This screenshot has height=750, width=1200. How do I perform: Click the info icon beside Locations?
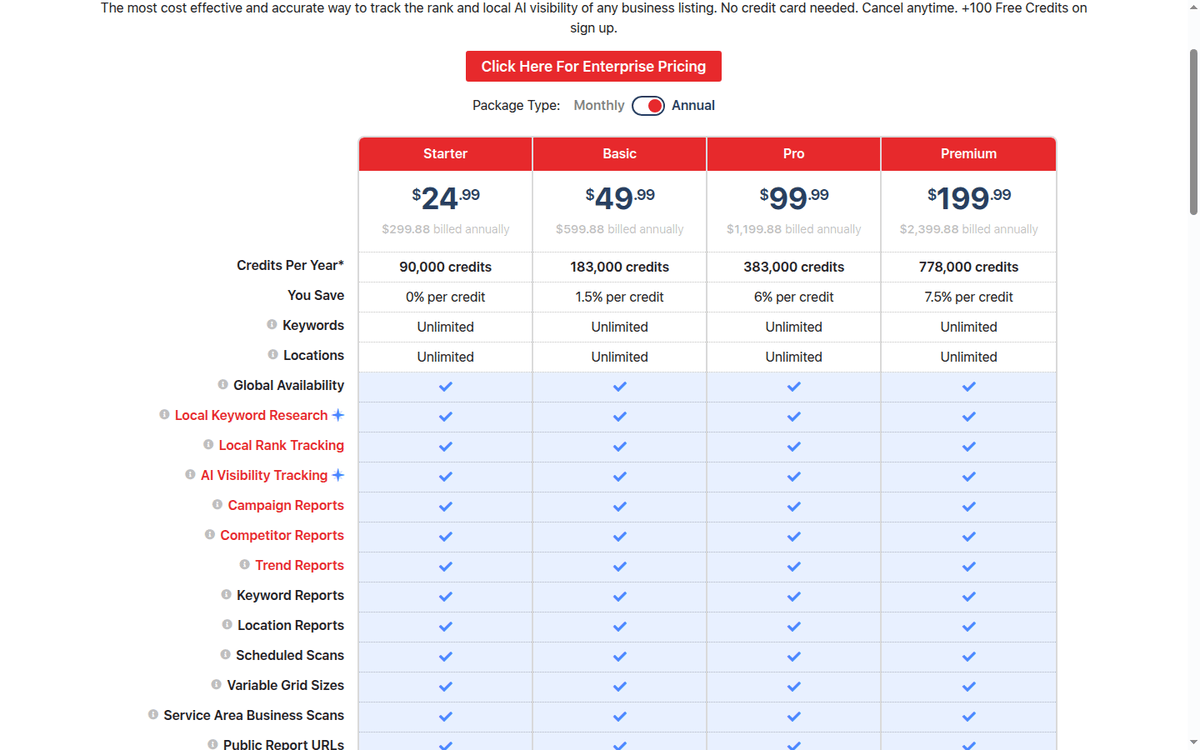[x=273, y=355]
